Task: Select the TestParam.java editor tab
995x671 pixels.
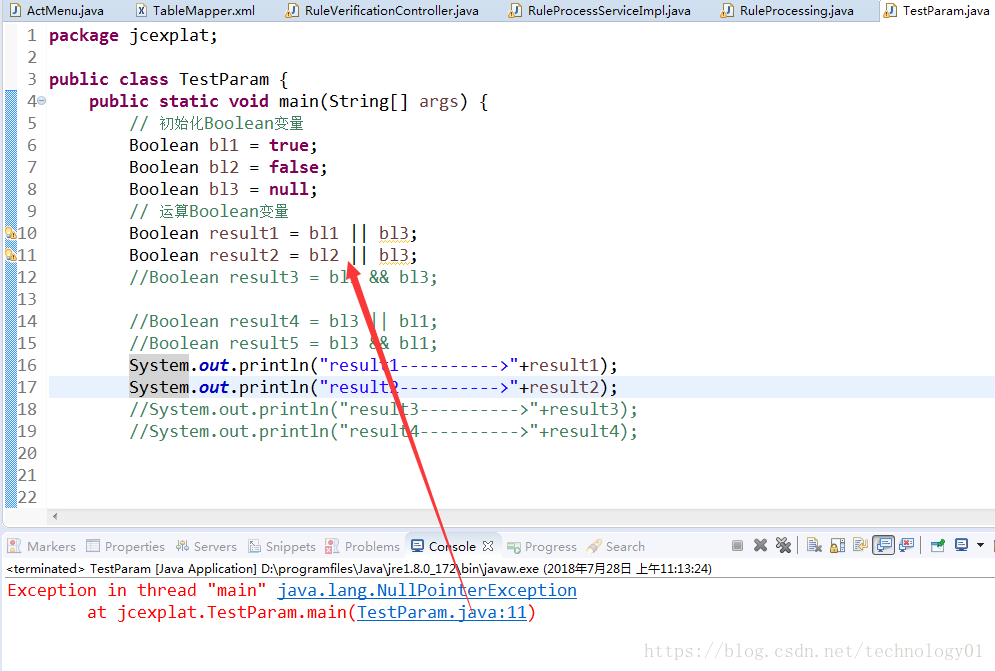Action: [937, 11]
